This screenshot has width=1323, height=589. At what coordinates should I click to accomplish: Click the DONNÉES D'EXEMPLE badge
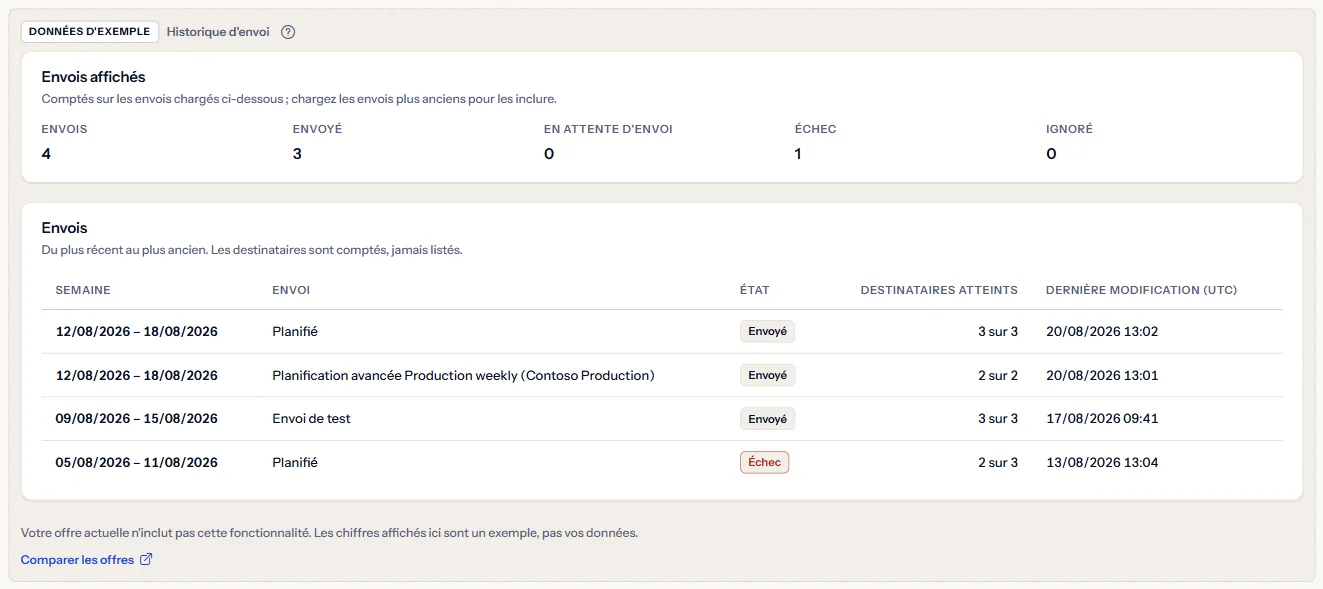tap(90, 32)
